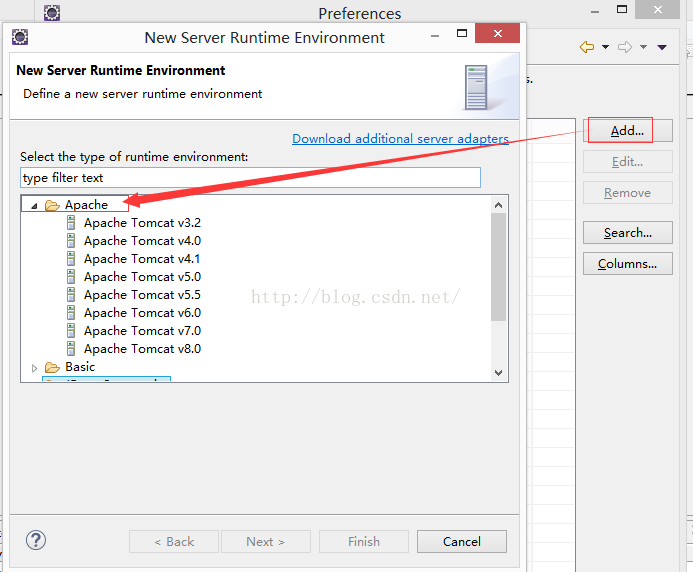
Task: Click the runtime list scrollbar thumb
Action: pyautogui.click(x=499, y=267)
